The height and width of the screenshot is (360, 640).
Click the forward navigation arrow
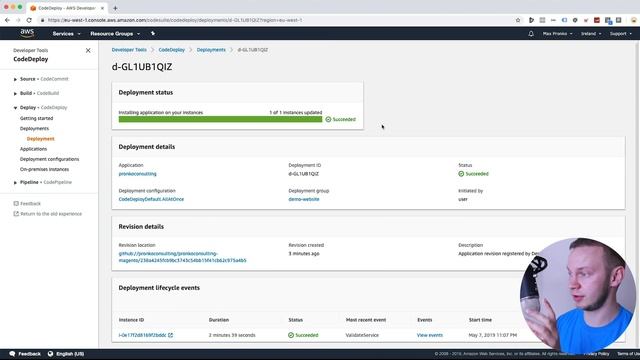coord(18,20)
